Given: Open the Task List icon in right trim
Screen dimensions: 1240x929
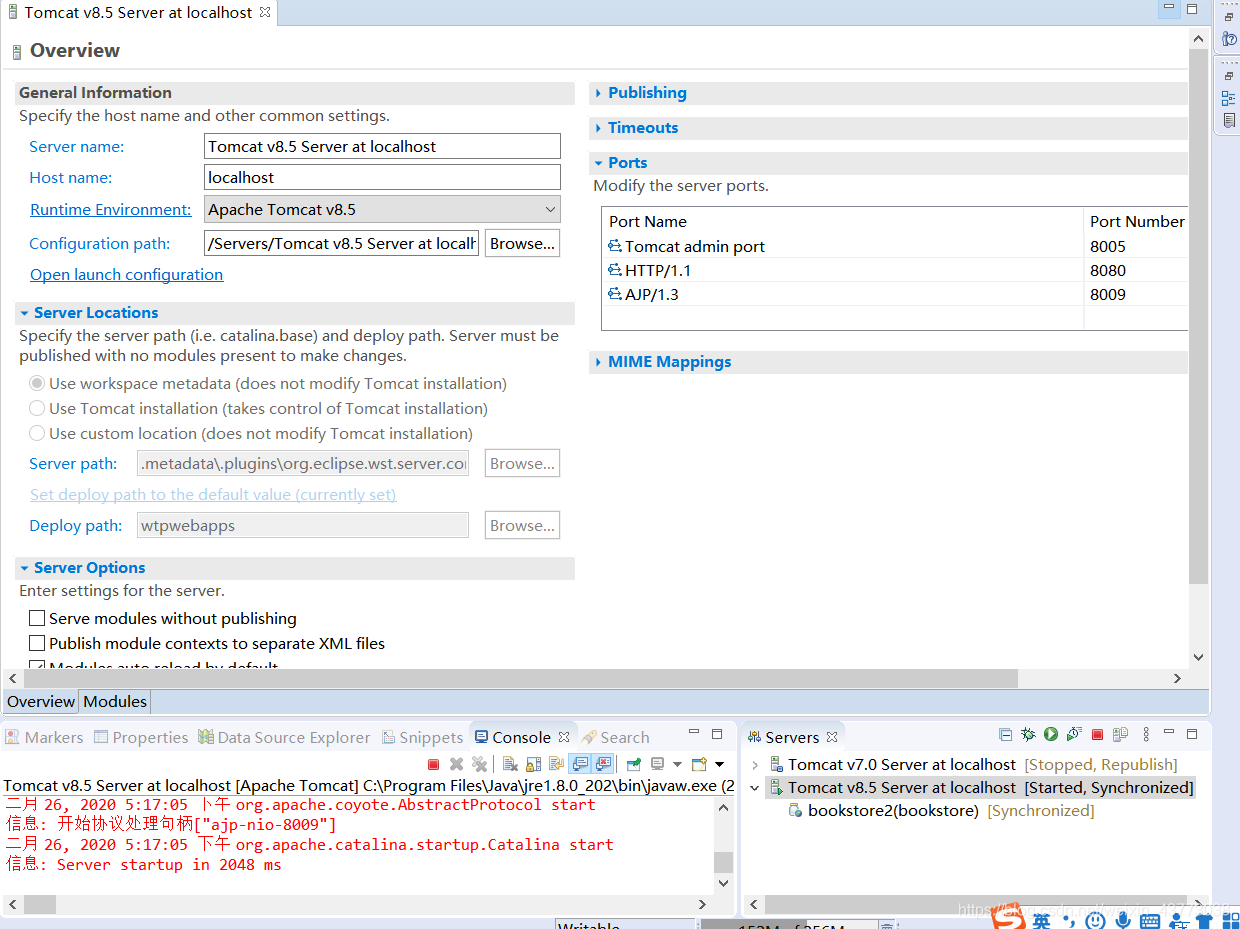Looking at the screenshot, I should pyautogui.click(x=1229, y=120).
